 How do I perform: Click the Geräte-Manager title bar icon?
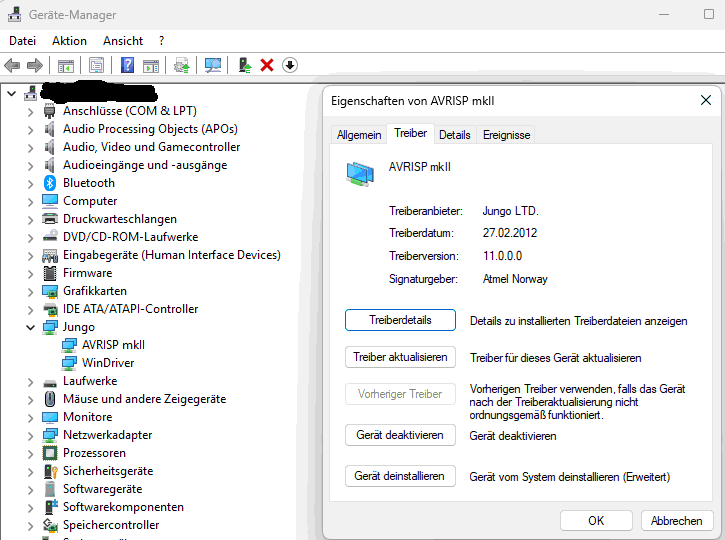pyautogui.click(x=14, y=14)
